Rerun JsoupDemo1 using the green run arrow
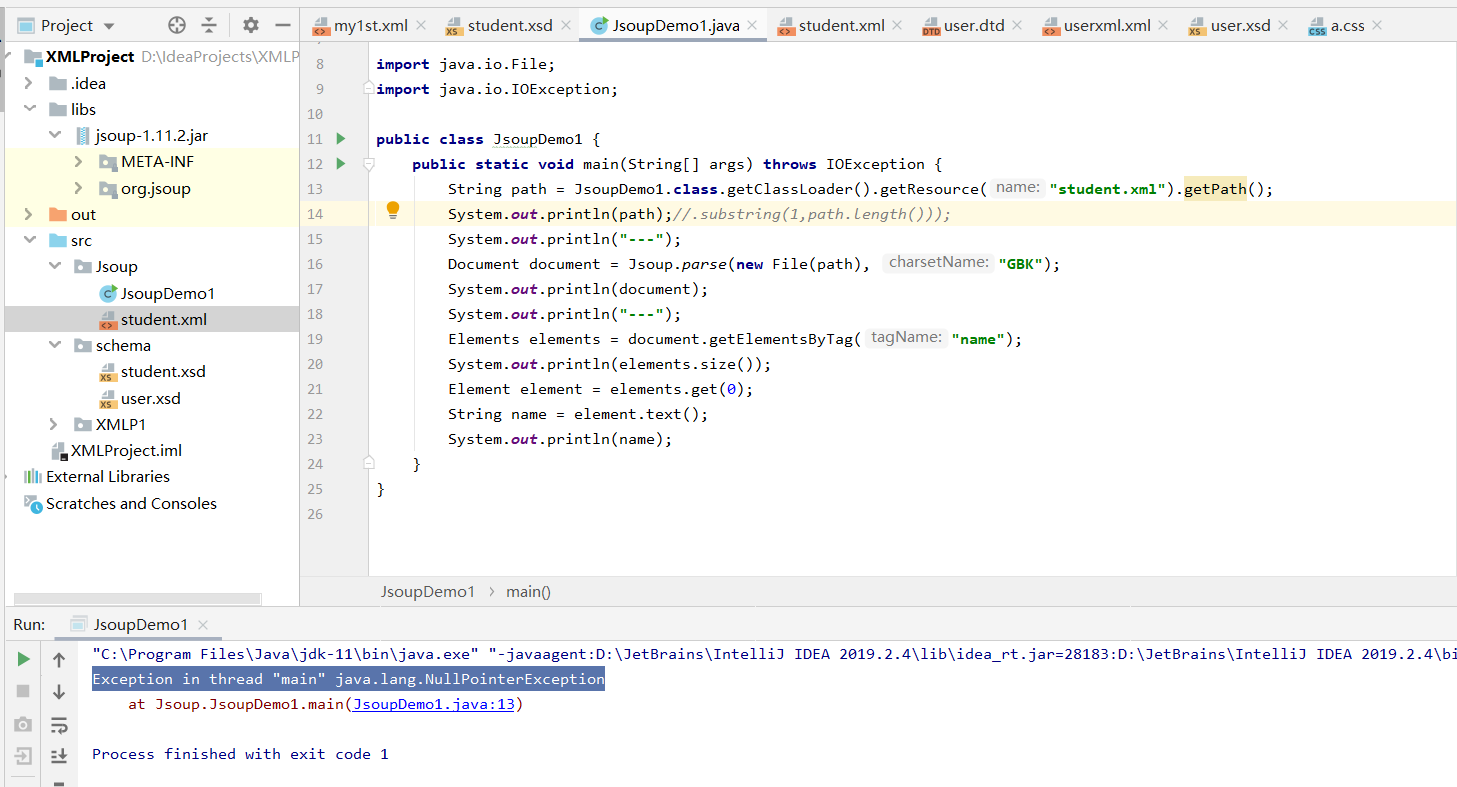1457x787 pixels. click(22, 659)
